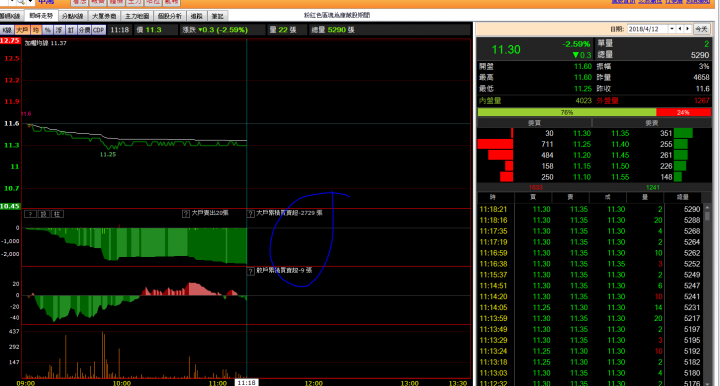Toggle the % percentage scale button
This screenshot has height=386, width=720.
48,30
